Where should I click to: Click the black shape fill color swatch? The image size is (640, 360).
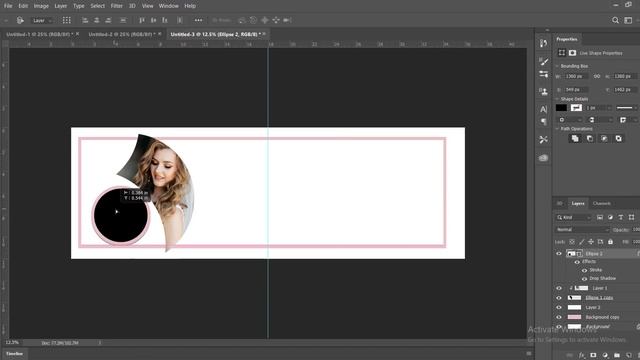point(561,108)
